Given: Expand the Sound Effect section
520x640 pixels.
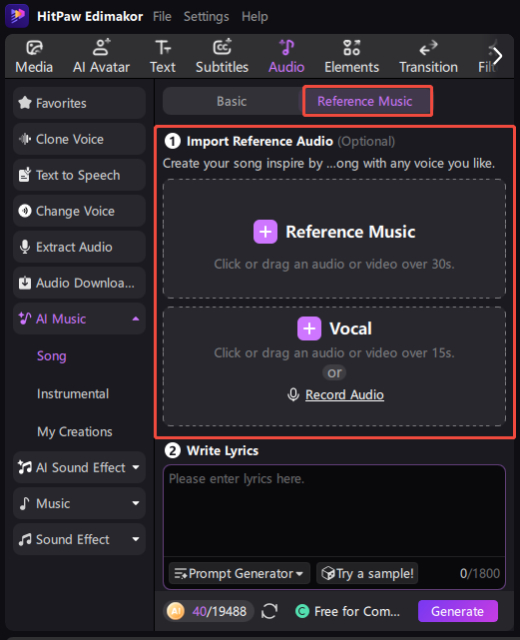Looking at the screenshot, I should click(x=136, y=539).
